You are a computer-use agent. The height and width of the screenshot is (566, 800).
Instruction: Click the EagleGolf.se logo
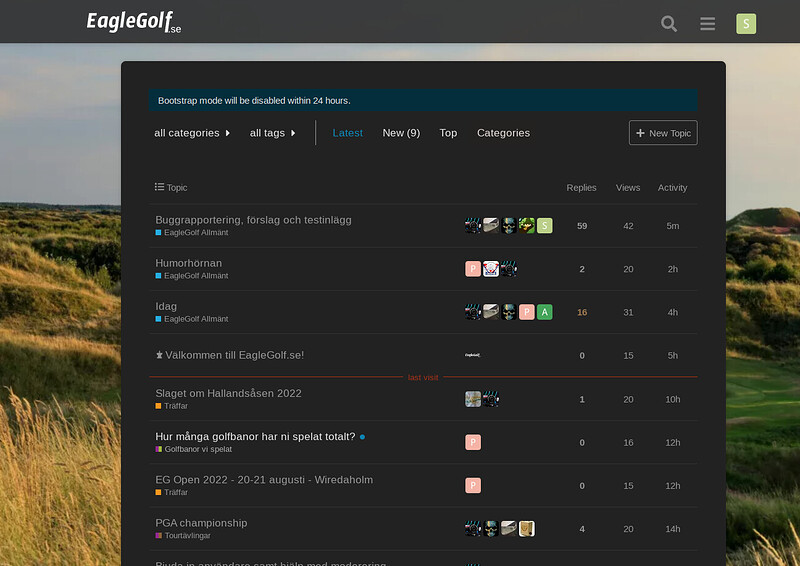pyautogui.click(x=134, y=22)
